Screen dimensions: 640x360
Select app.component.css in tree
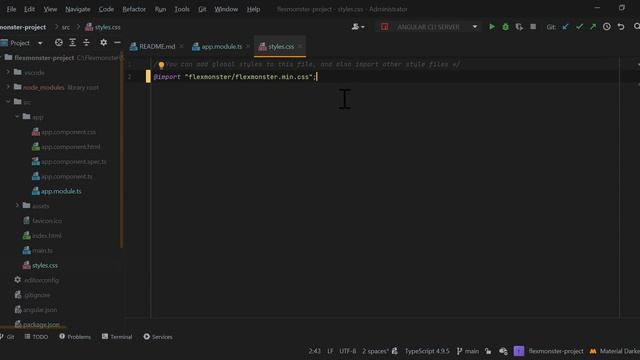point(64,132)
